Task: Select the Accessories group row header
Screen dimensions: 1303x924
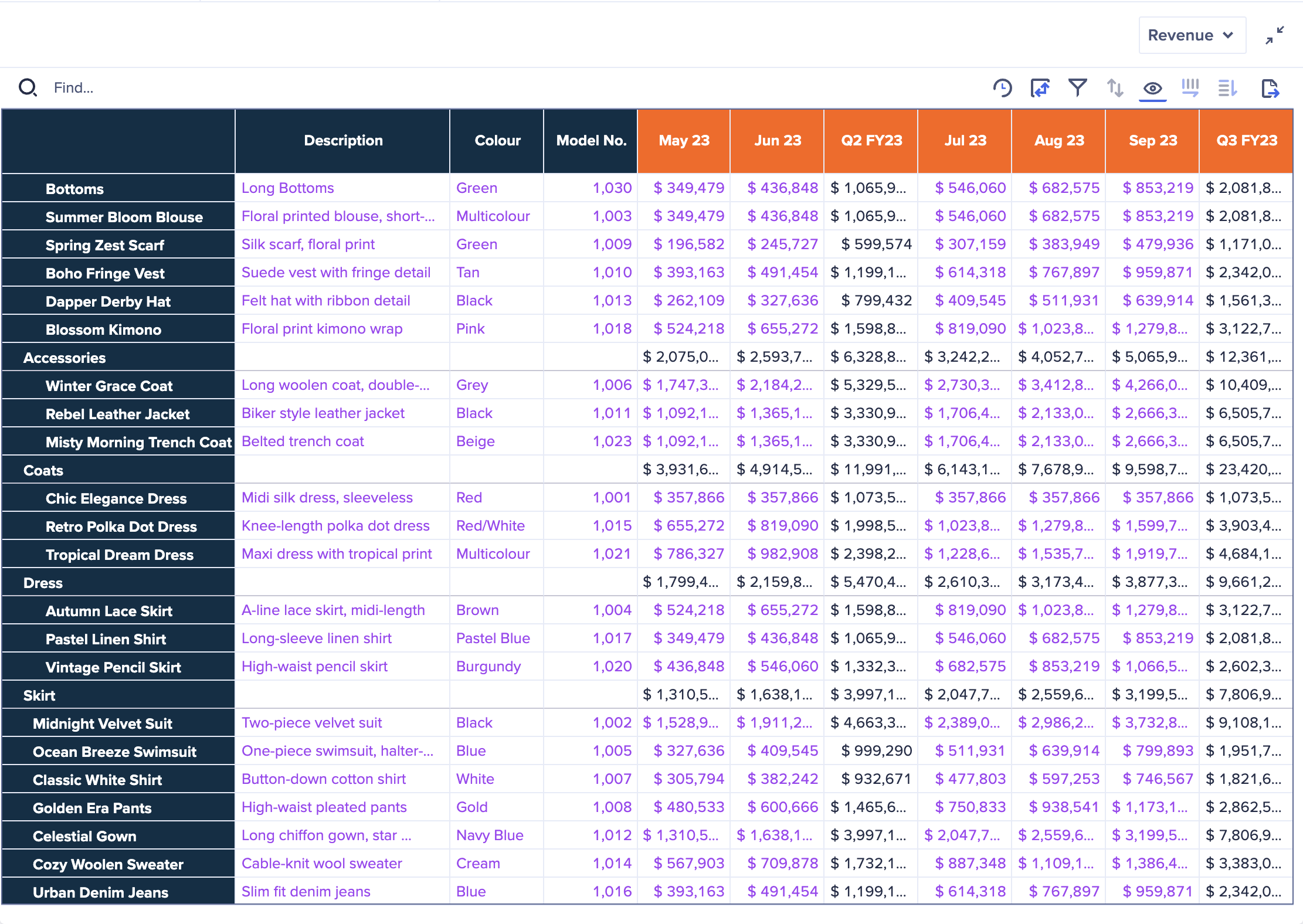Action: click(x=65, y=358)
